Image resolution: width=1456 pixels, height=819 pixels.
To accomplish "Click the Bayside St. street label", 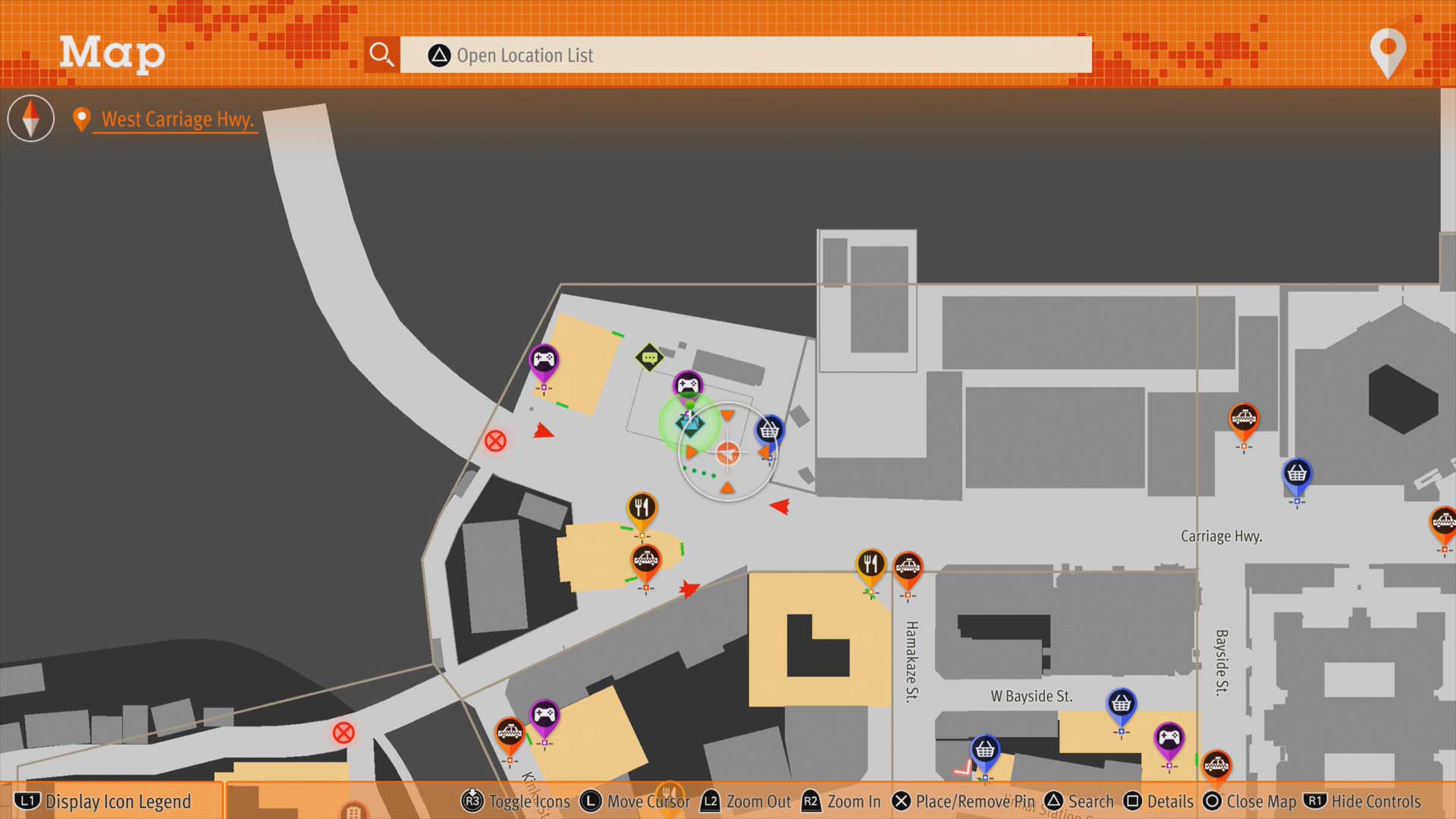I will 1221,662.
